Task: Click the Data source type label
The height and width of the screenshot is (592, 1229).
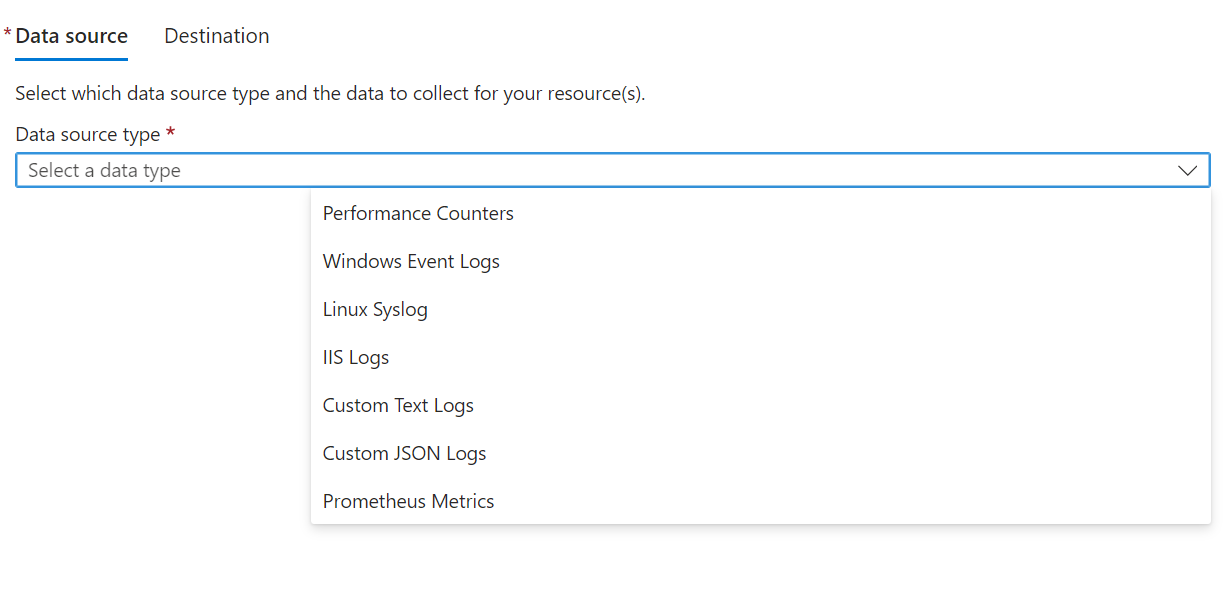Action: pos(87,133)
